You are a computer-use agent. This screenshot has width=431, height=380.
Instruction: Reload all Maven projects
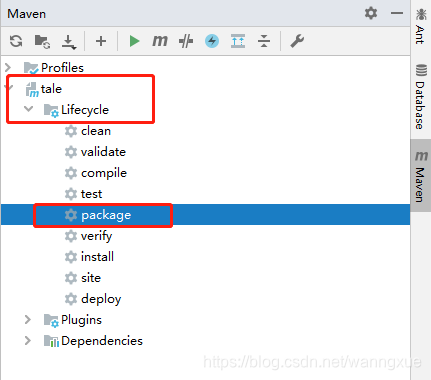pyautogui.click(x=16, y=41)
